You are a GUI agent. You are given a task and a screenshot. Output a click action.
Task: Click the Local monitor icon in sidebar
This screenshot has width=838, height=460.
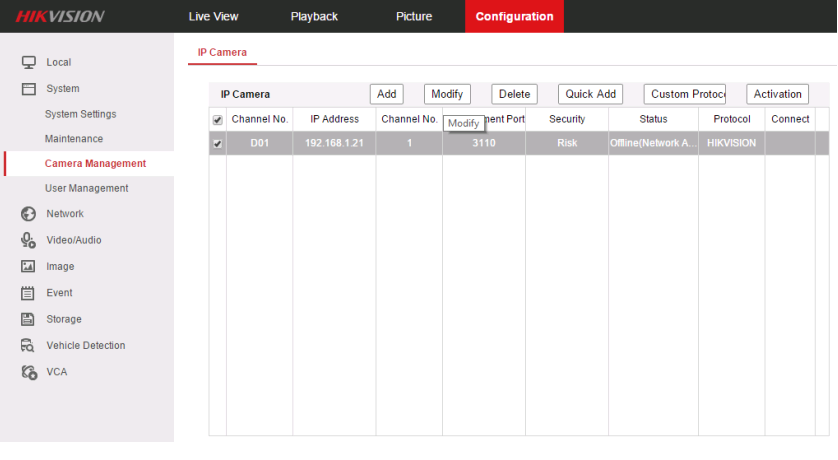29,62
